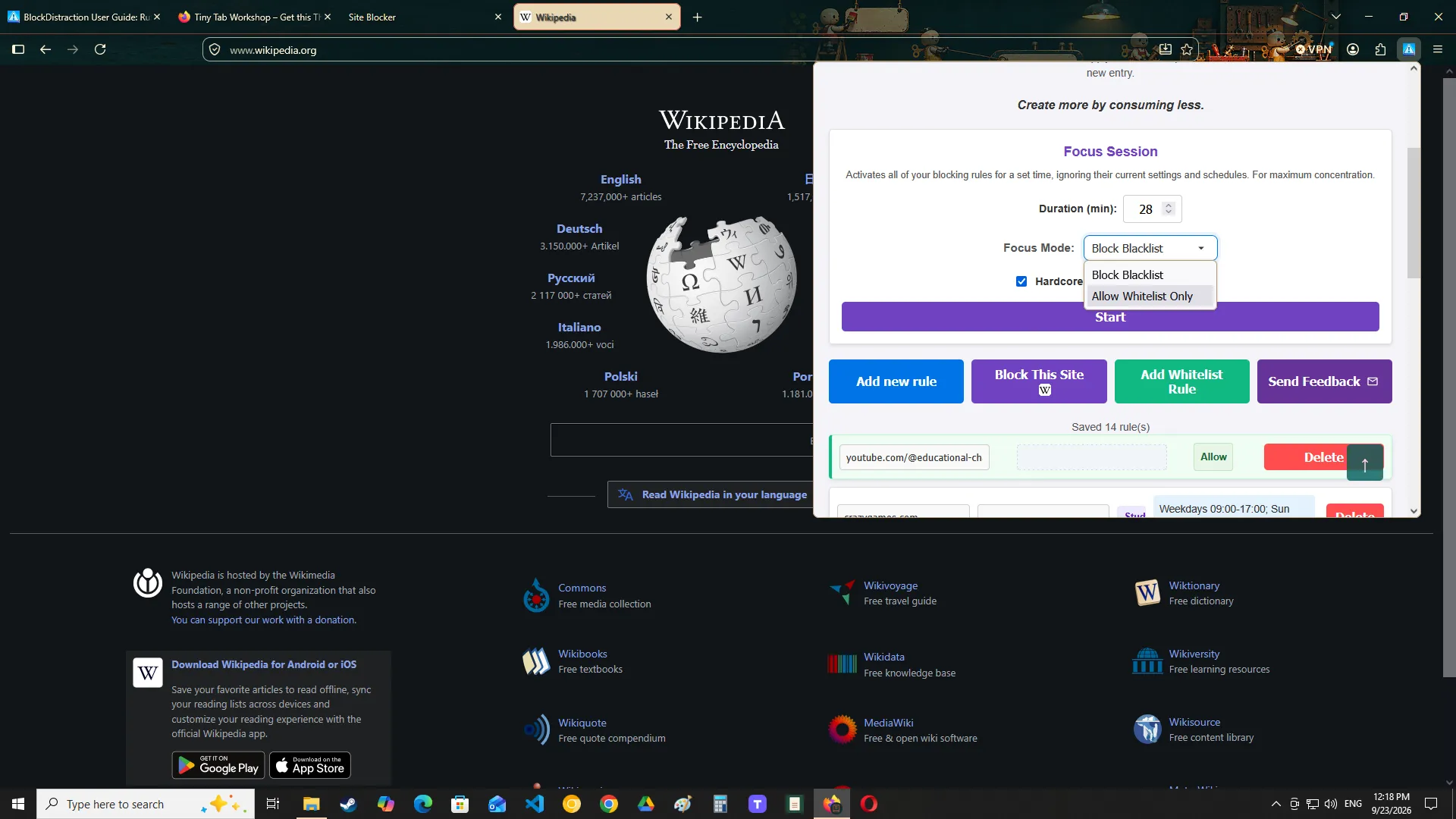Click Download on the App Store badge
The height and width of the screenshot is (819, 1456).
click(310, 765)
